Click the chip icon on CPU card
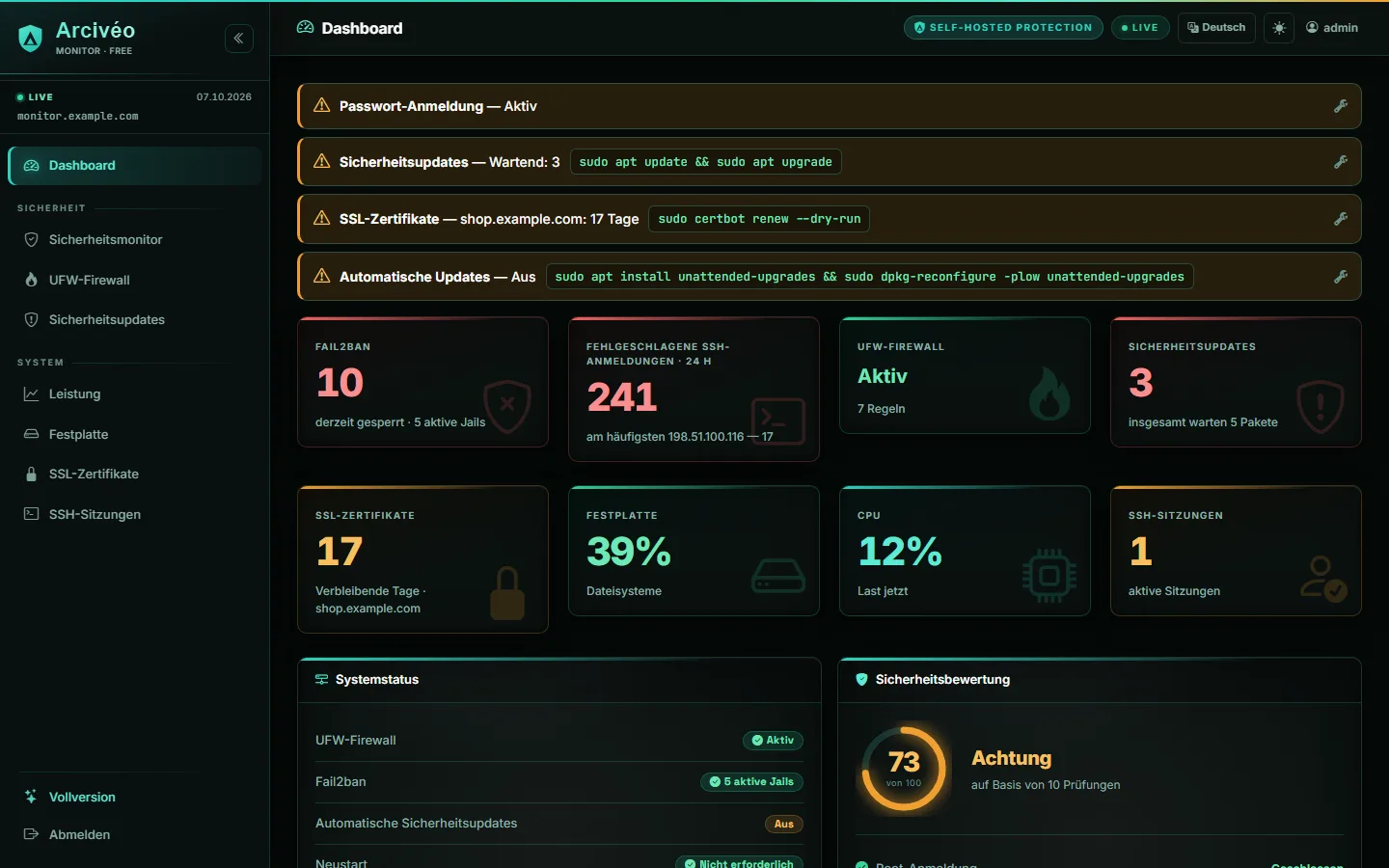Image resolution: width=1389 pixels, height=868 pixels. (1049, 576)
